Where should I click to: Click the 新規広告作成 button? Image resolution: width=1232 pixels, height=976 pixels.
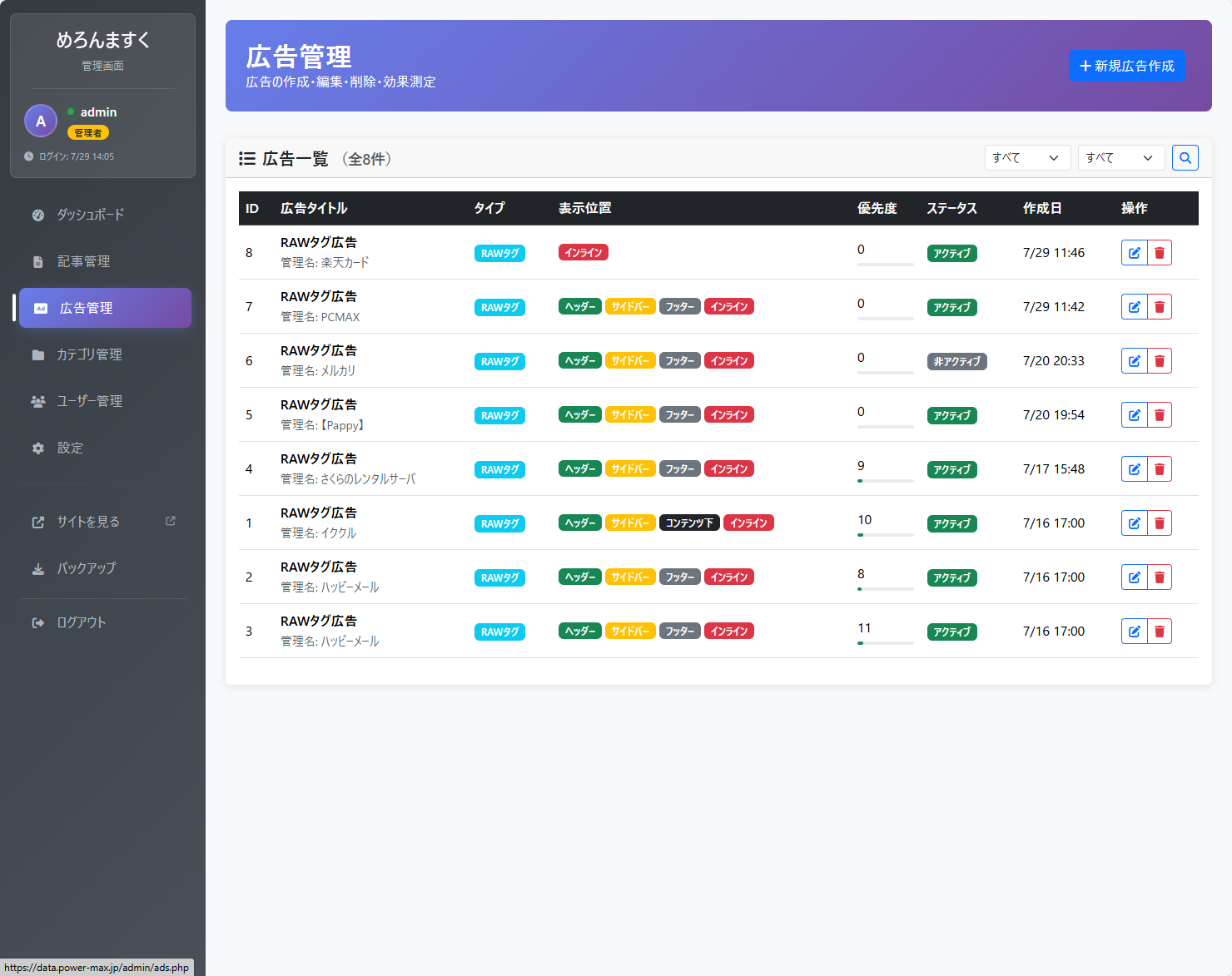[x=1126, y=66]
